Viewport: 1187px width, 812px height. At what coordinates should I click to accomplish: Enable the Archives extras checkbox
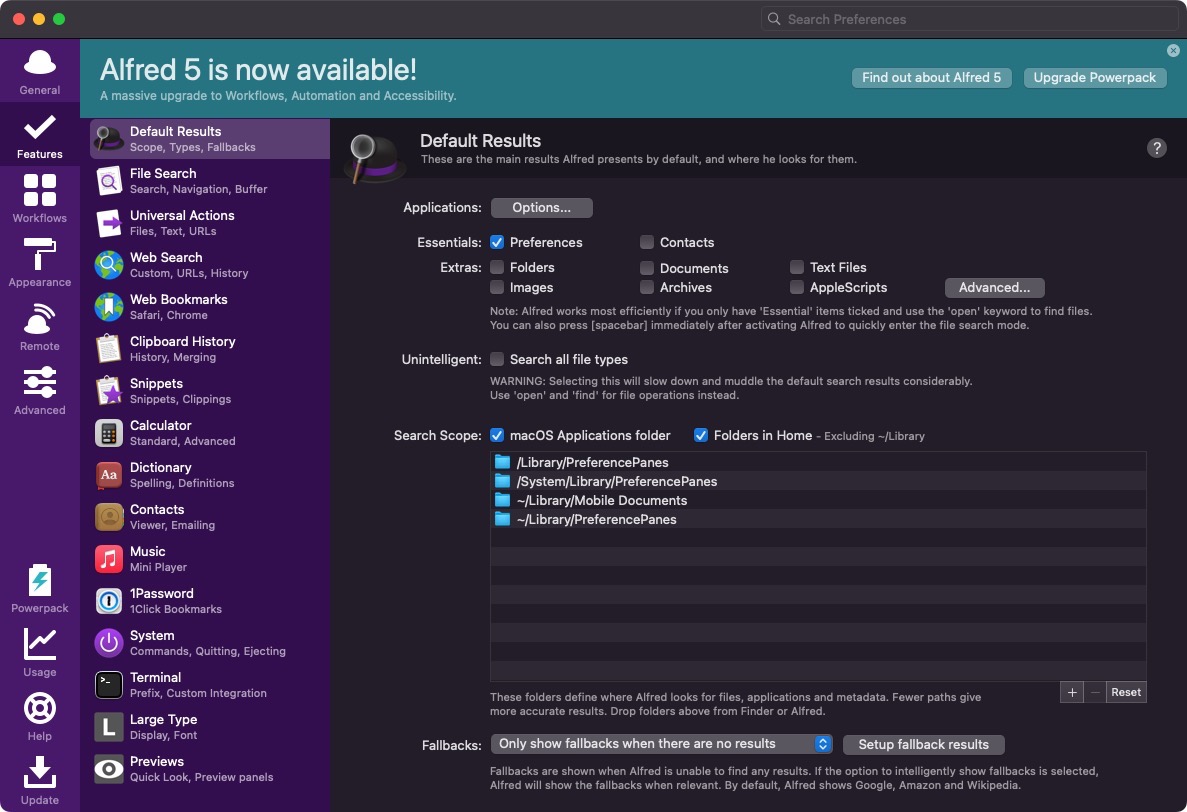point(646,288)
